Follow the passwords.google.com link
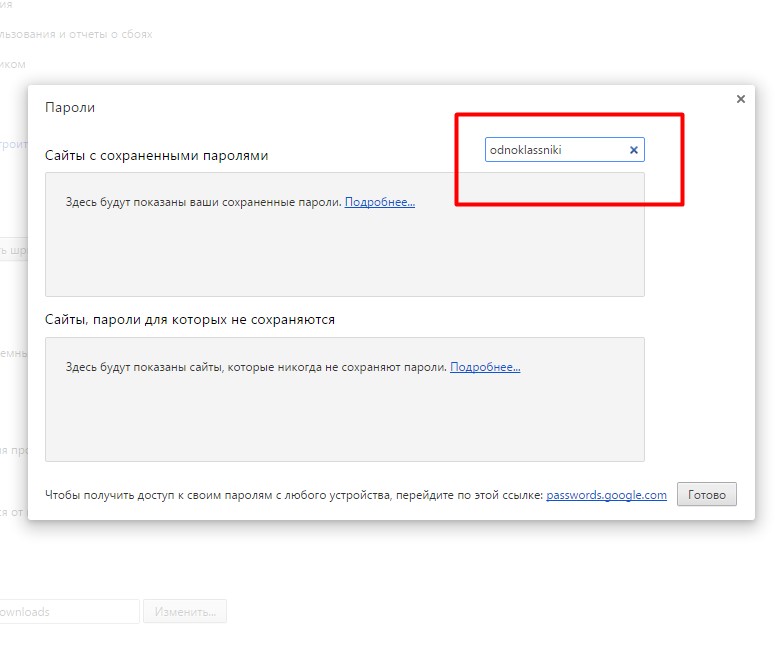The width and height of the screenshot is (776, 666). [x=606, y=495]
